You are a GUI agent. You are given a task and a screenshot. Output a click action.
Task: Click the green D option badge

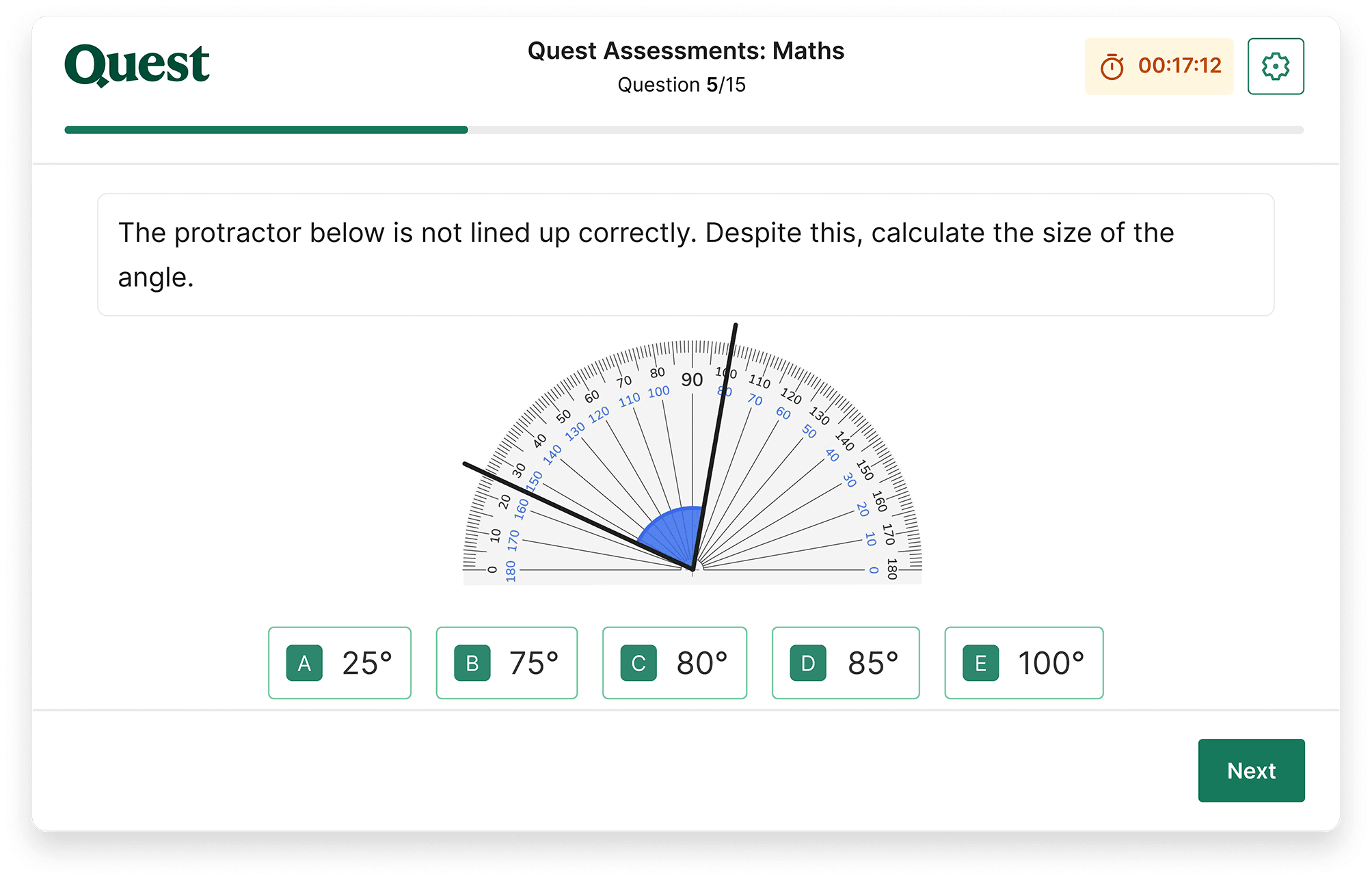pos(809,662)
